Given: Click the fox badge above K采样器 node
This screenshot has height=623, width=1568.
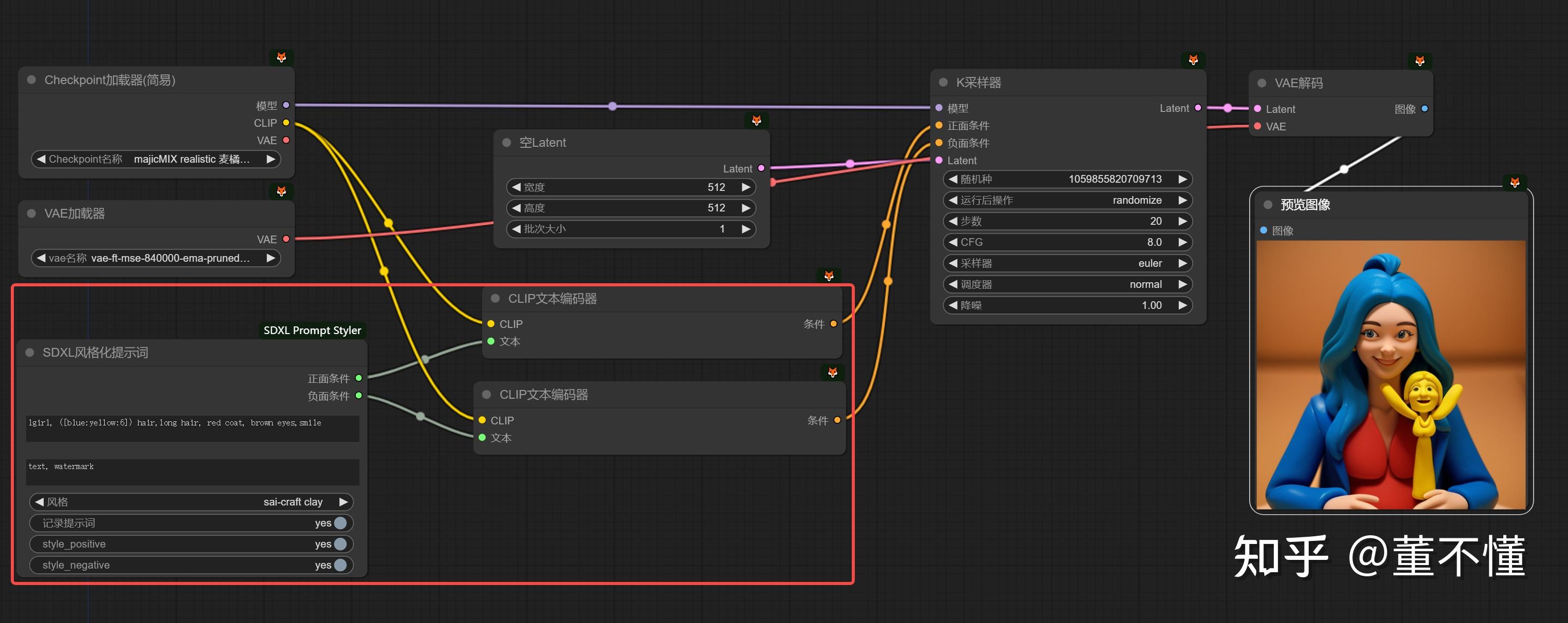Looking at the screenshot, I should pos(1193,60).
